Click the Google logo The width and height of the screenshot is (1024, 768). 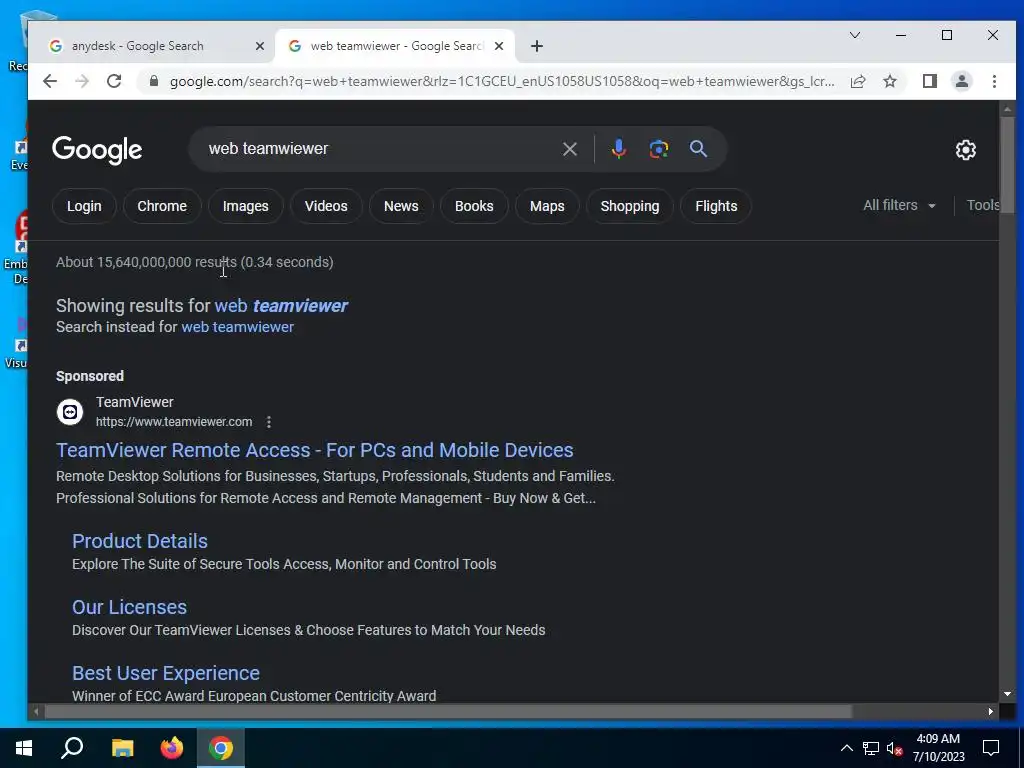click(x=97, y=150)
